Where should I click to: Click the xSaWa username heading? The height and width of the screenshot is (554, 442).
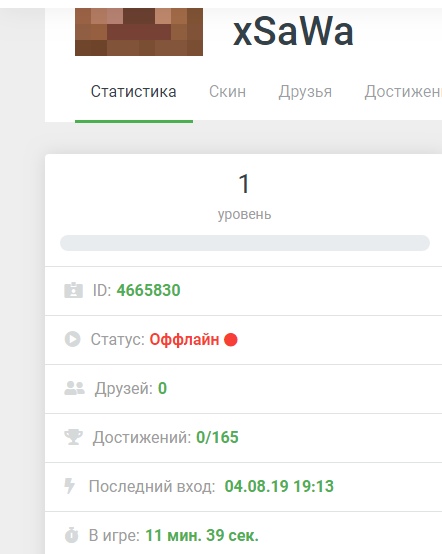click(x=293, y=32)
